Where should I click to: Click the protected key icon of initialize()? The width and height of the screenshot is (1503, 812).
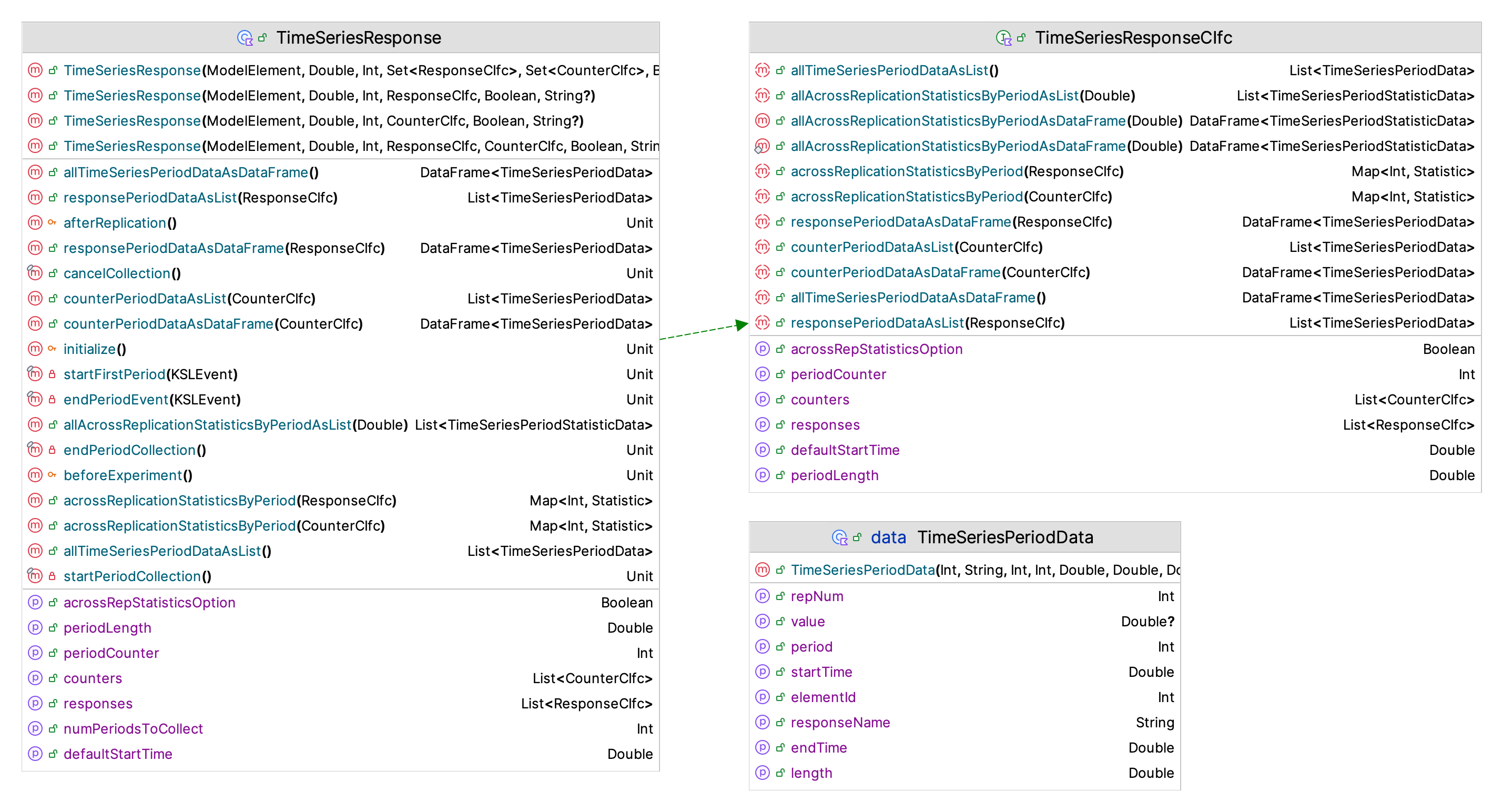coord(53,349)
